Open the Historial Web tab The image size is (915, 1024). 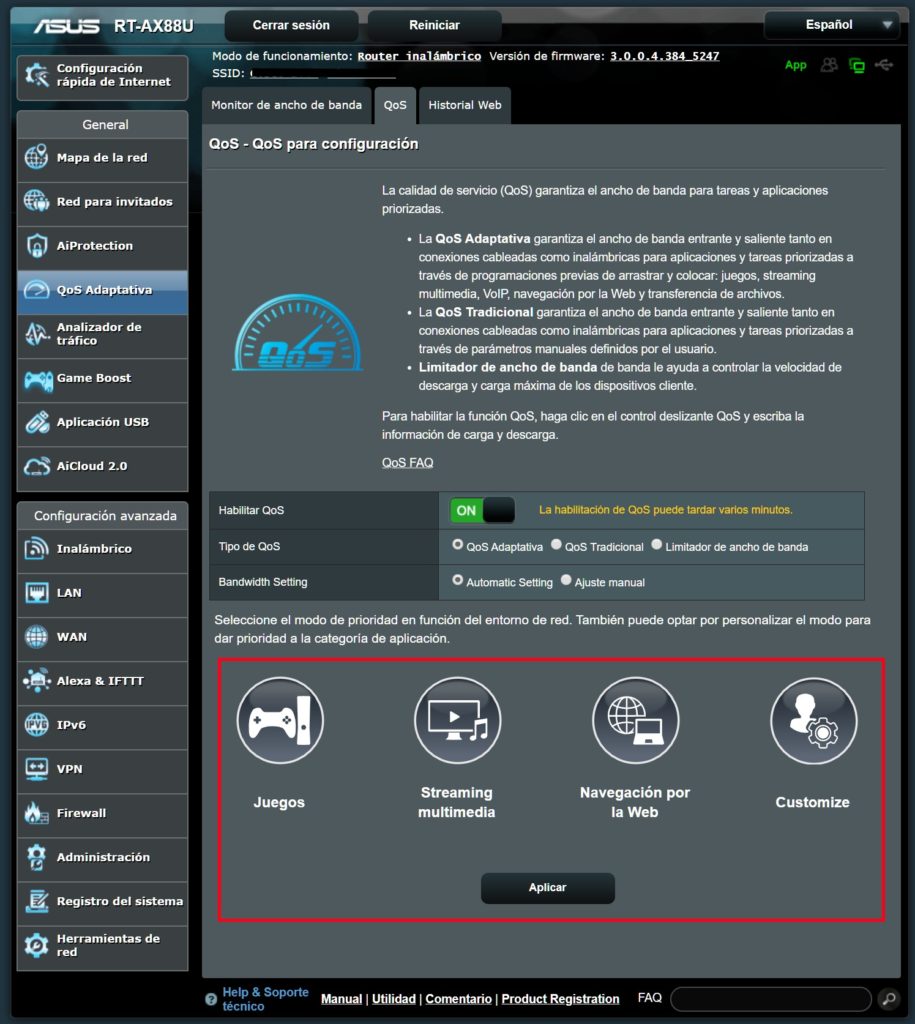(464, 105)
